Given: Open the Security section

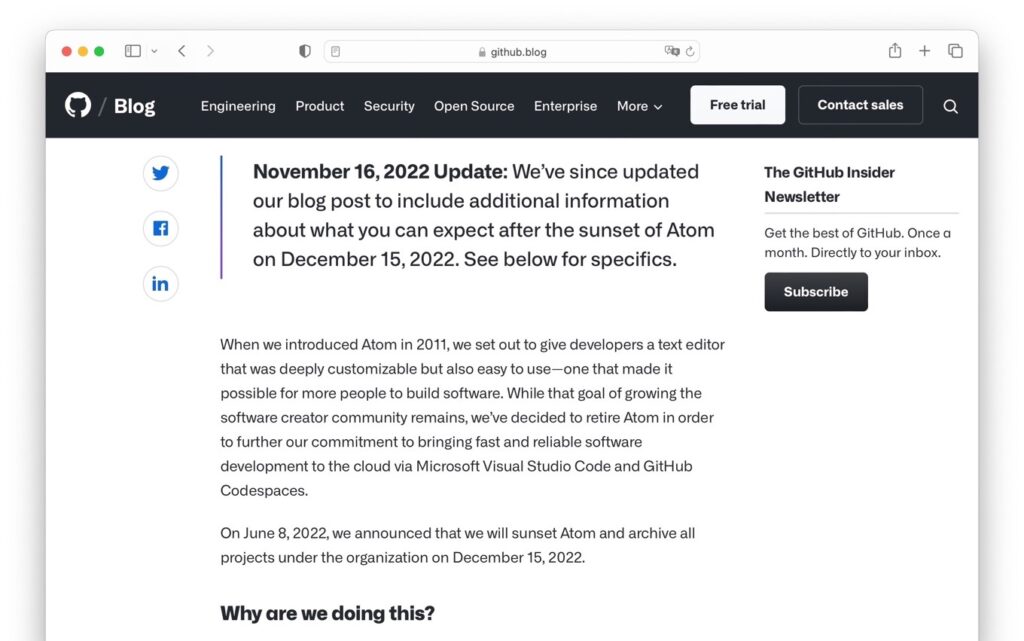Looking at the screenshot, I should click(389, 106).
